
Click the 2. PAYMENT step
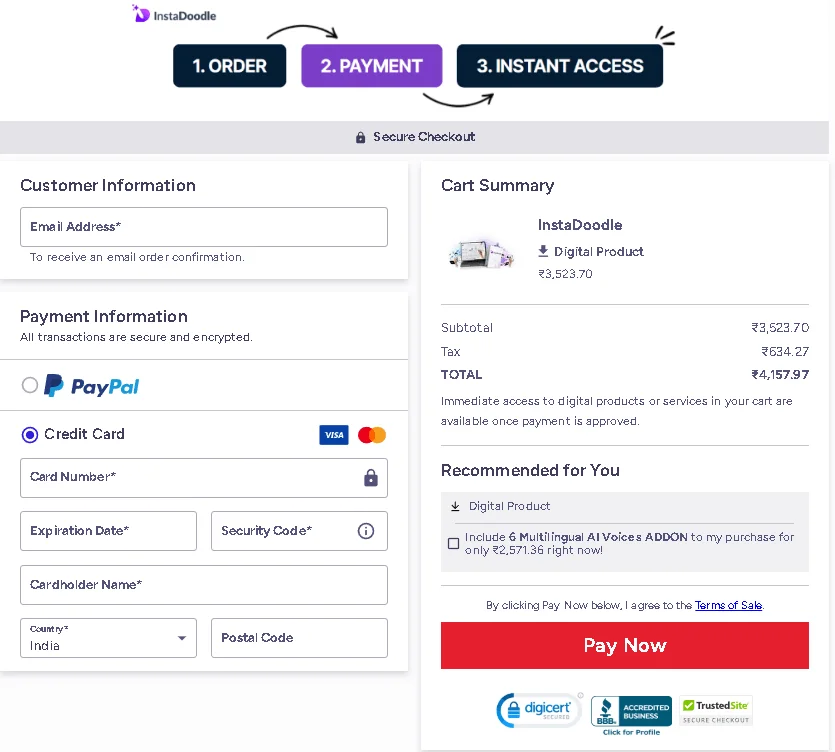click(x=371, y=66)
